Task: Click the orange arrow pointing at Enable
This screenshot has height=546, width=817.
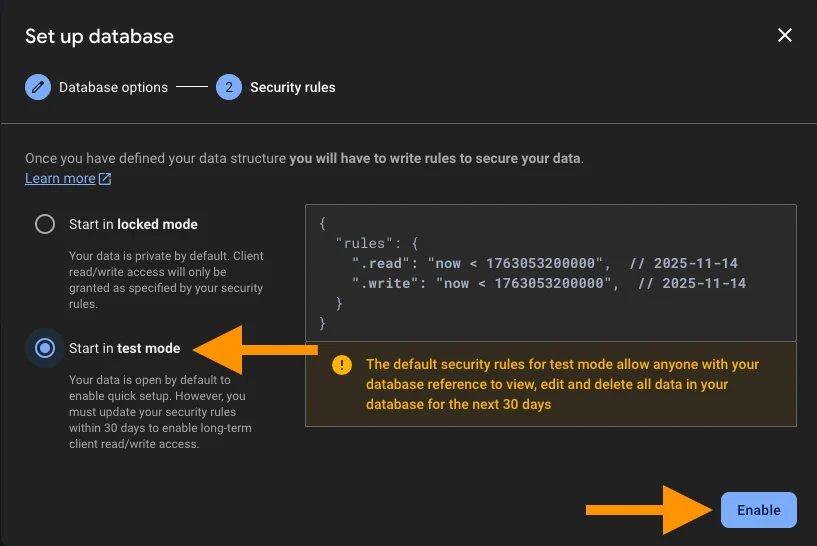Action: pyautogui.click(x=650, y=510)
